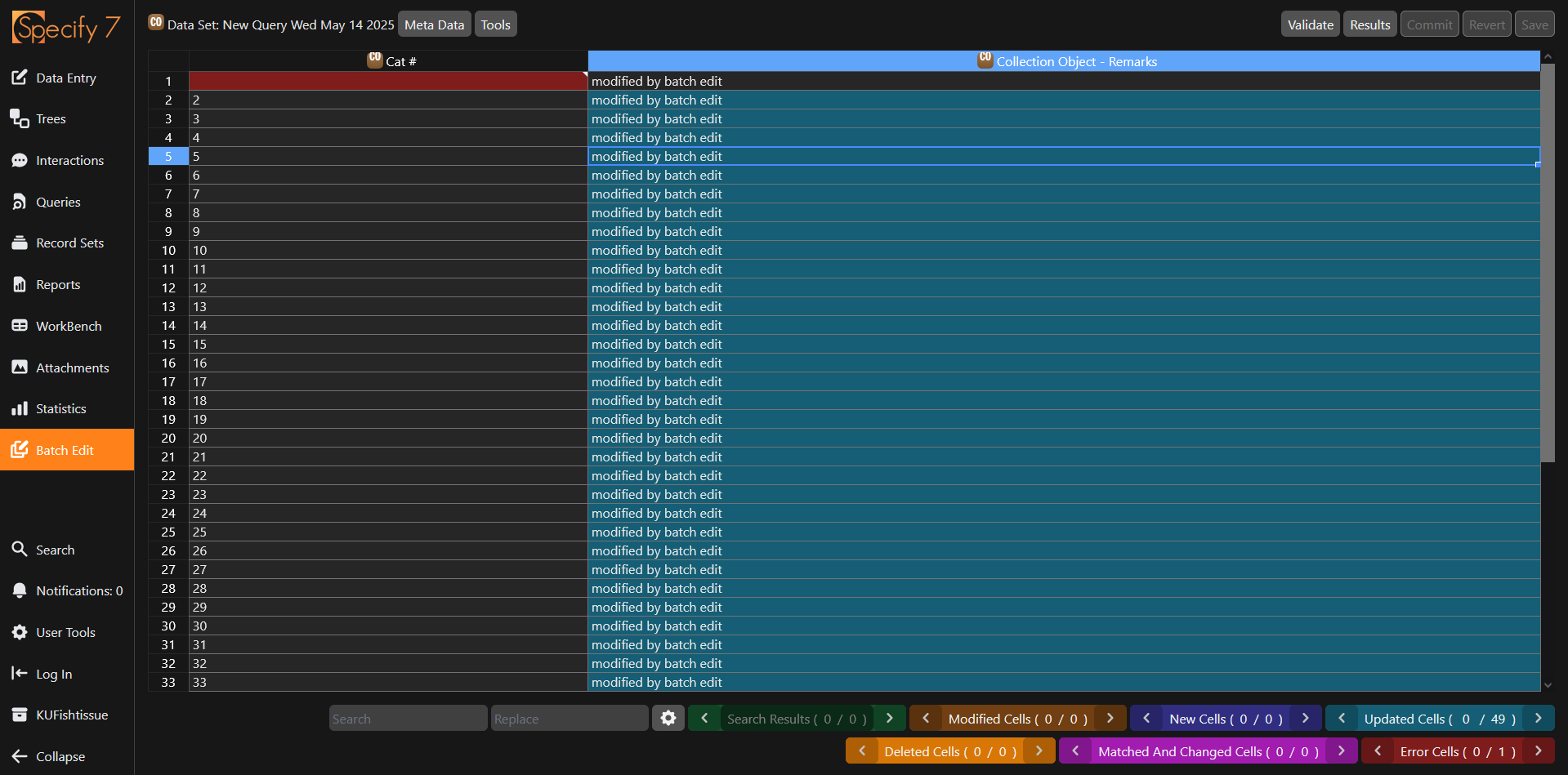Go to next error cell
The width and height of the screenshot is (1568, 775).
[1539, 751]
